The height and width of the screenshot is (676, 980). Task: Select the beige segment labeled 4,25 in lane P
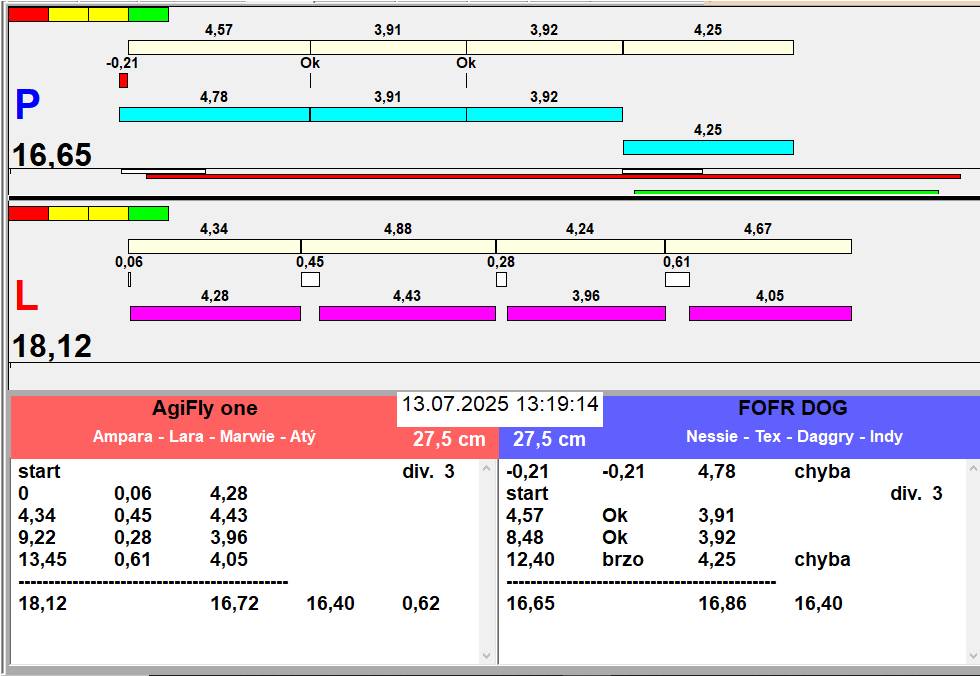(708, 47)
